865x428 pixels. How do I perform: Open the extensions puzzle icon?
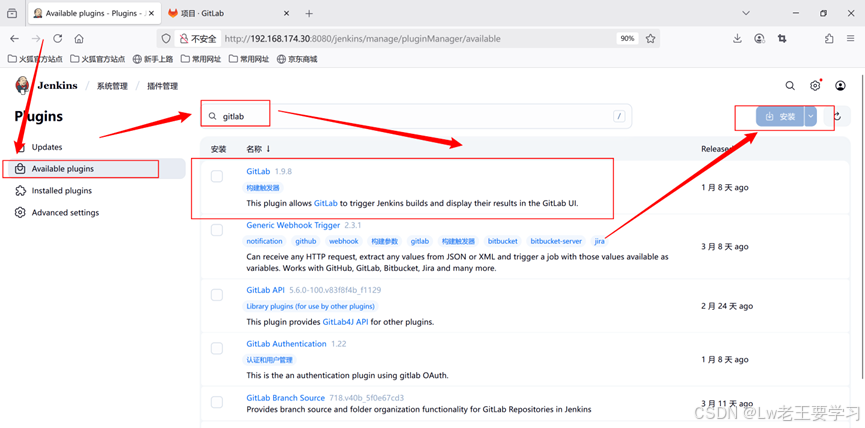tap(829, 39)
